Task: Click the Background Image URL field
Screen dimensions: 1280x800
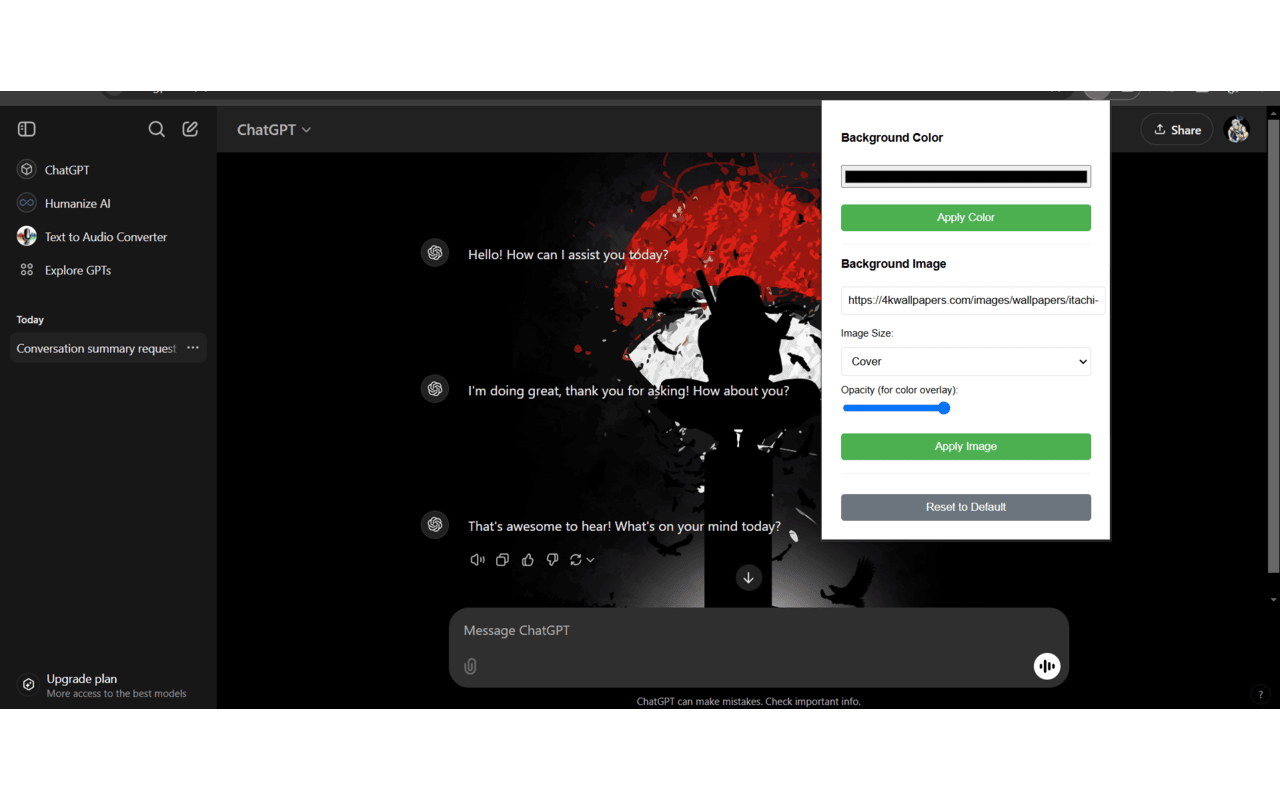Action: click(x=973, y=300)
